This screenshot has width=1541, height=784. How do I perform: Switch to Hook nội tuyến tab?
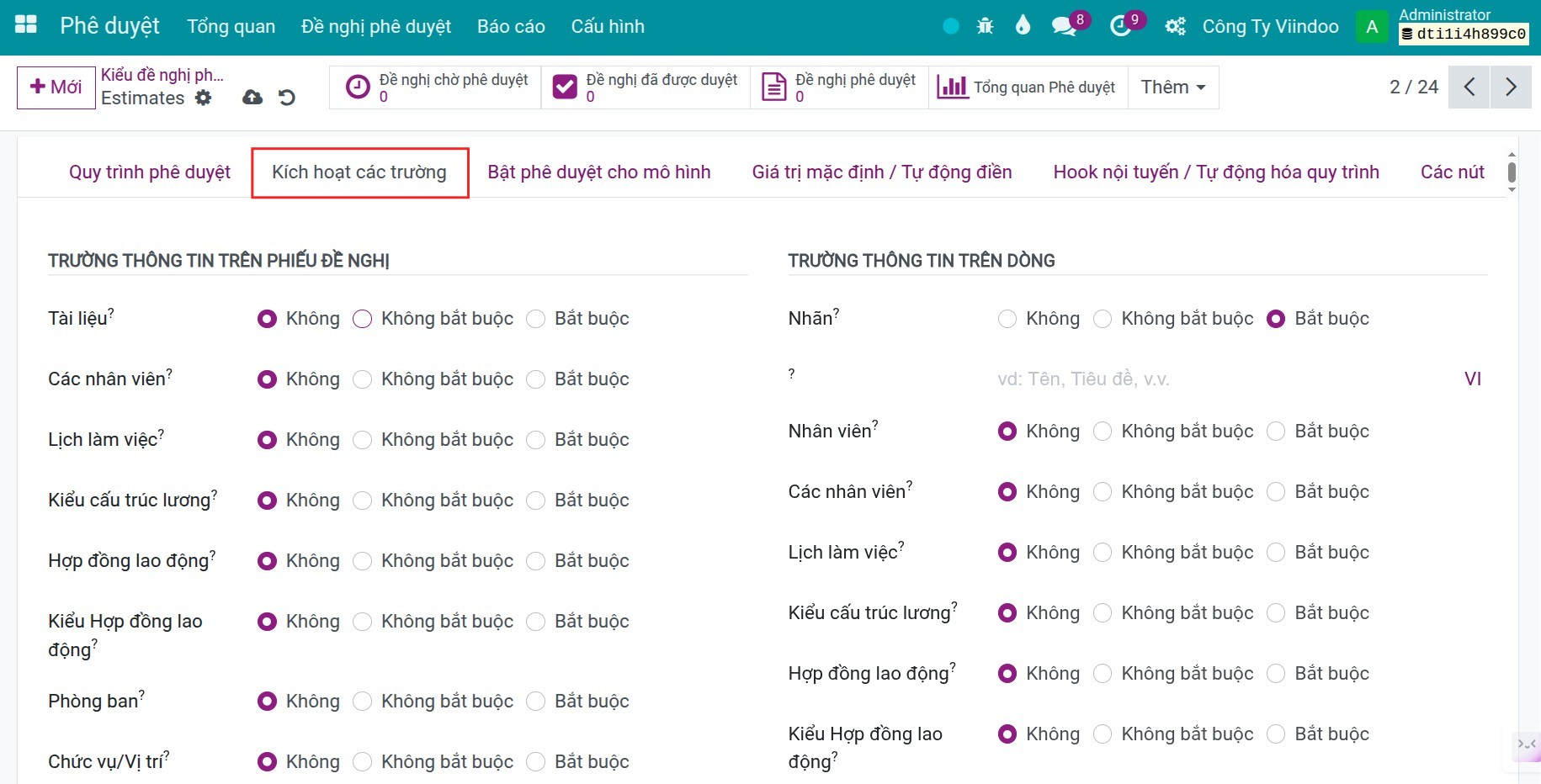pyautogui.click(x=1216, y=172)
